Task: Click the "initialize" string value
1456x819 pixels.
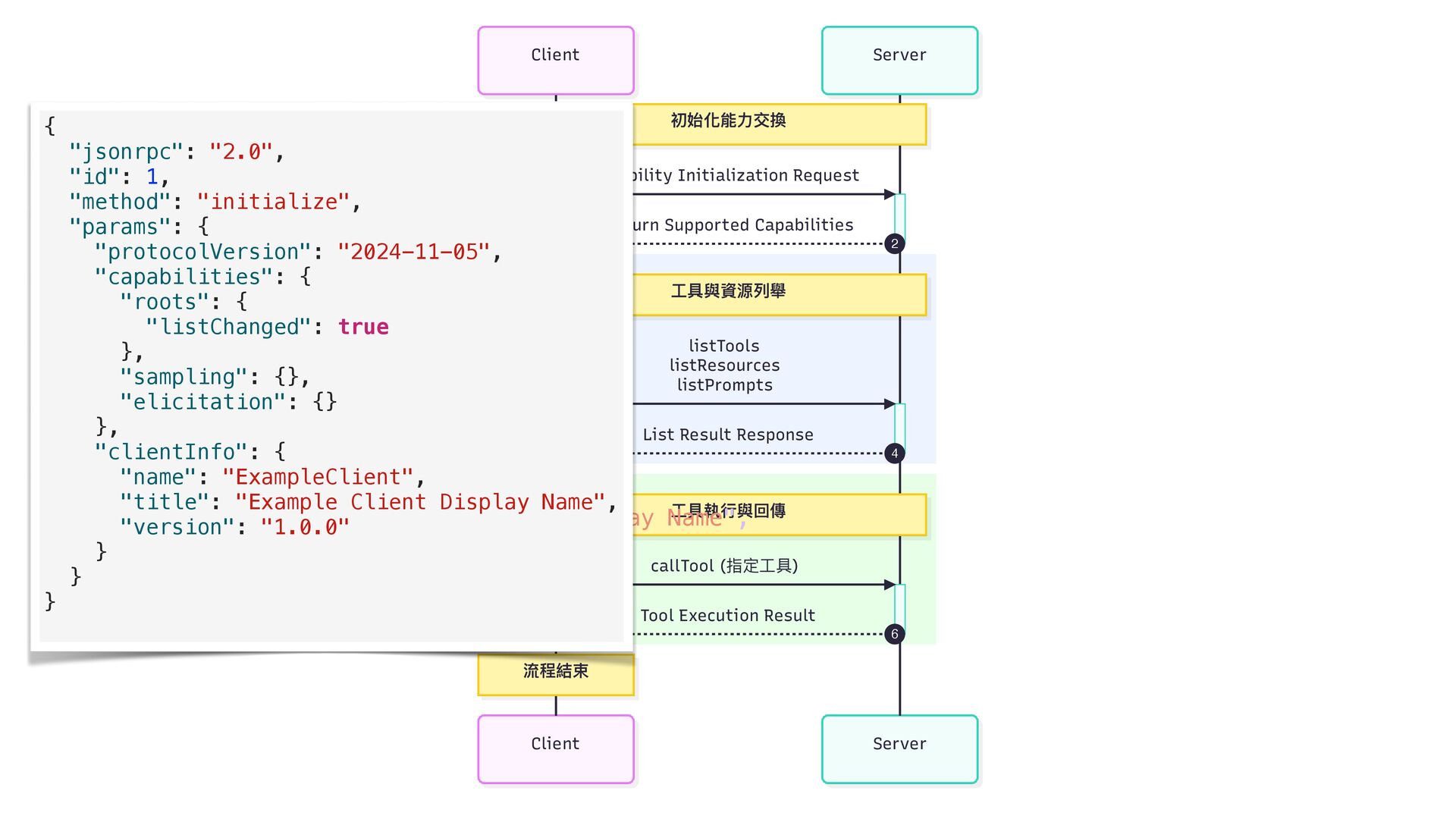Action: pos(274,202)
